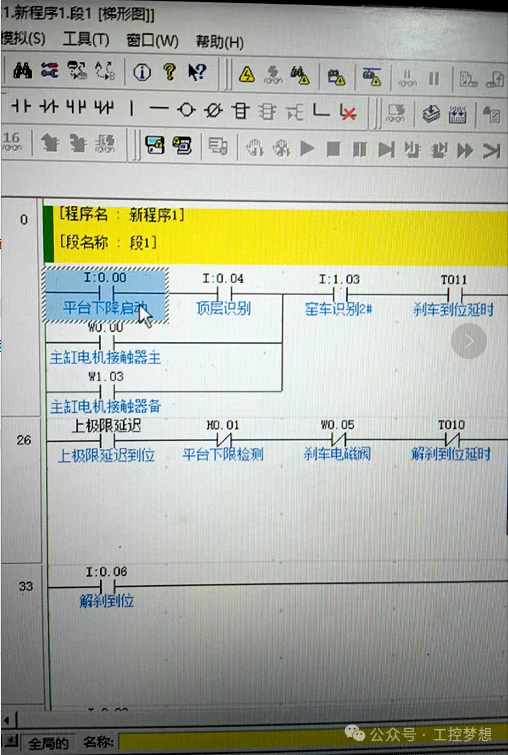The width and height of the screenshot is (508, 755).
Task: Click rung number 33 in margin
Action: point(26,586)
